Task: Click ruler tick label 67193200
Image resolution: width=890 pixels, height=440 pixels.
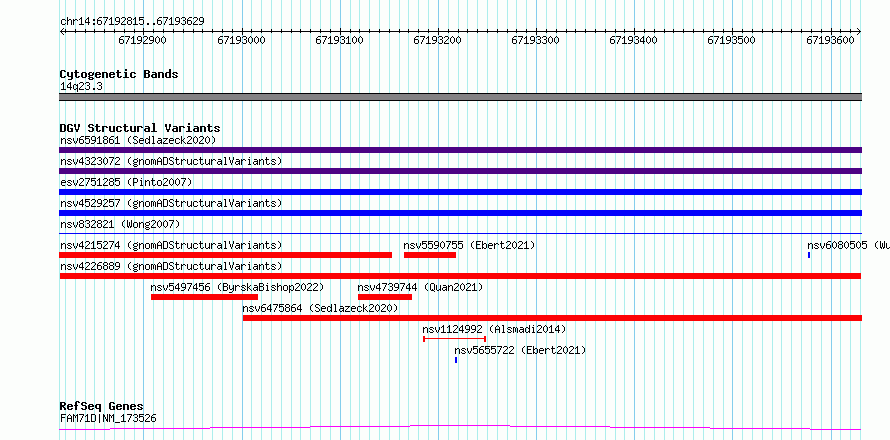Action: click(x=438, y=40)
